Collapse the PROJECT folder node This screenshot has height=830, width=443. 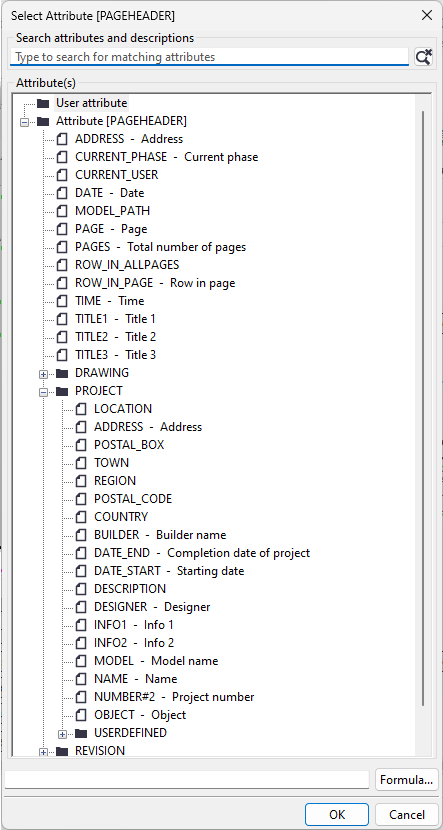[x=43, y=392]
